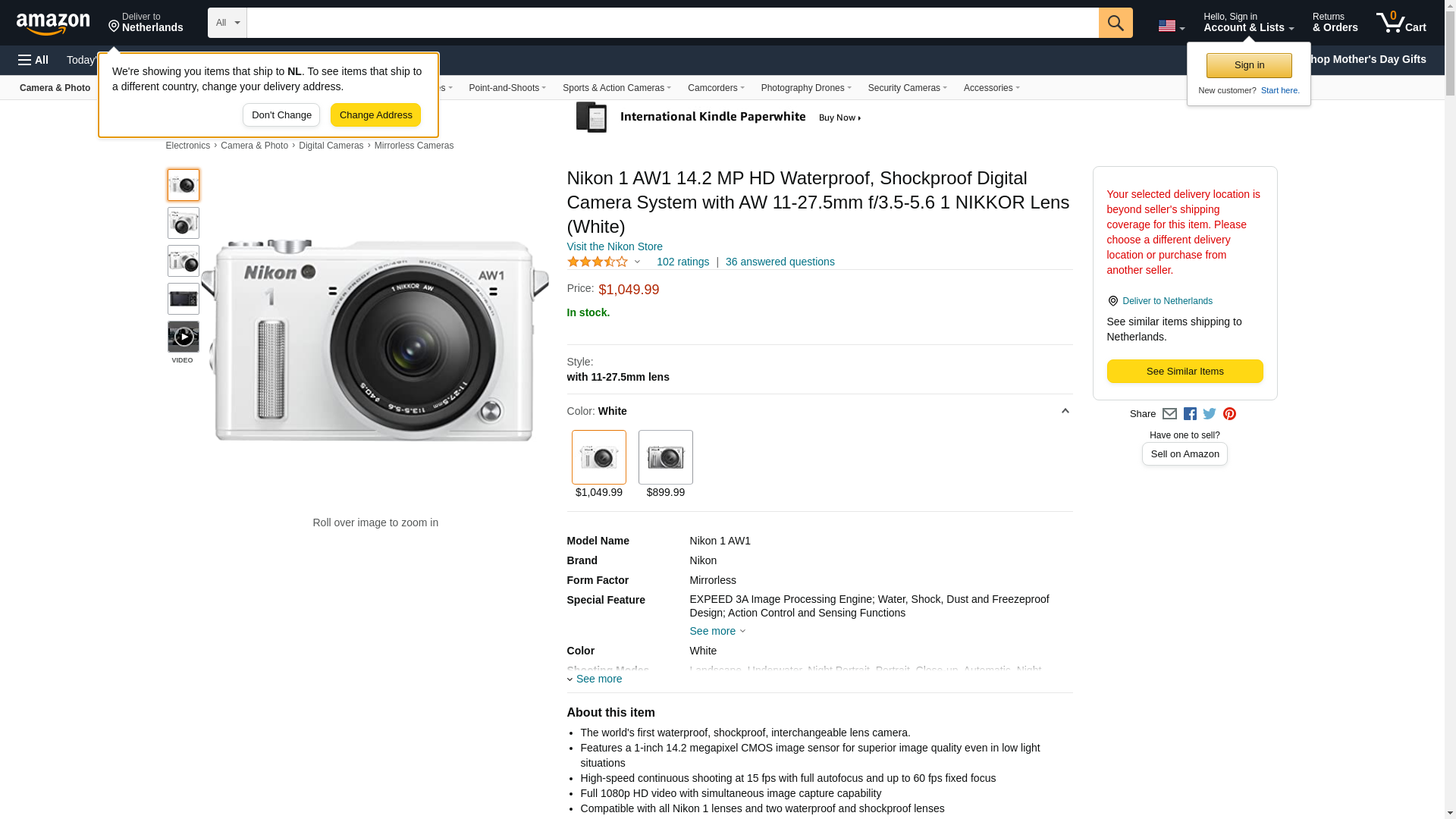Select the white color swatch $1,049.99

pos(598,457)
